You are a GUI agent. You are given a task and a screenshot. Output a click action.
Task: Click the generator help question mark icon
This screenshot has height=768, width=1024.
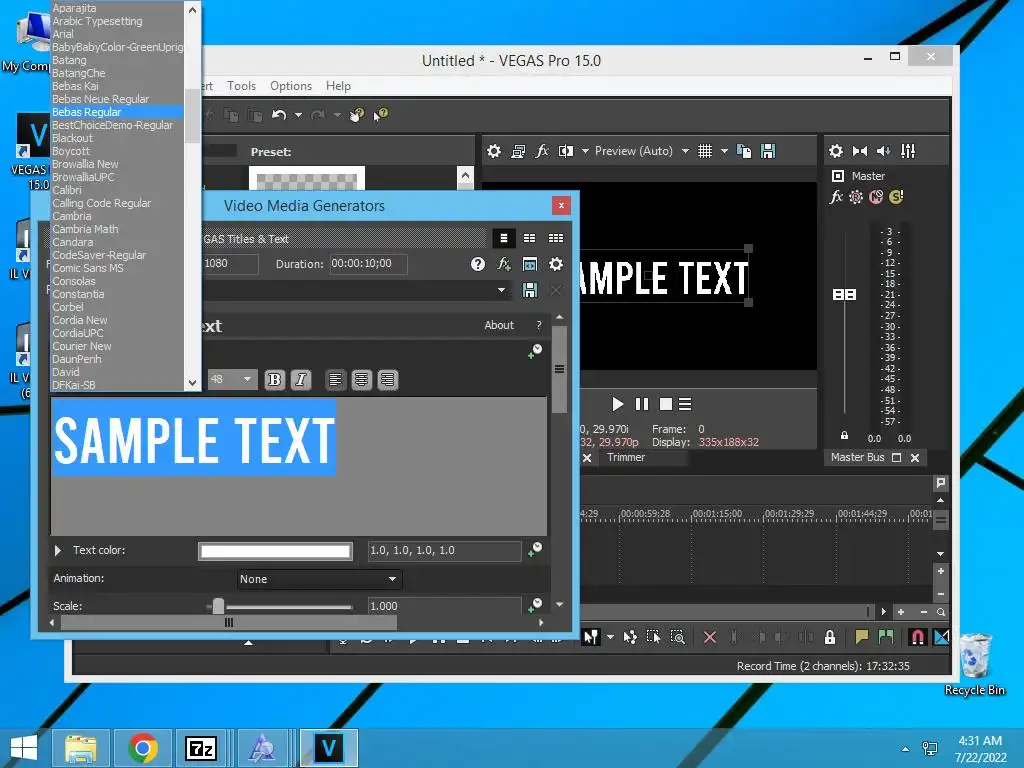tap(478, 264)
